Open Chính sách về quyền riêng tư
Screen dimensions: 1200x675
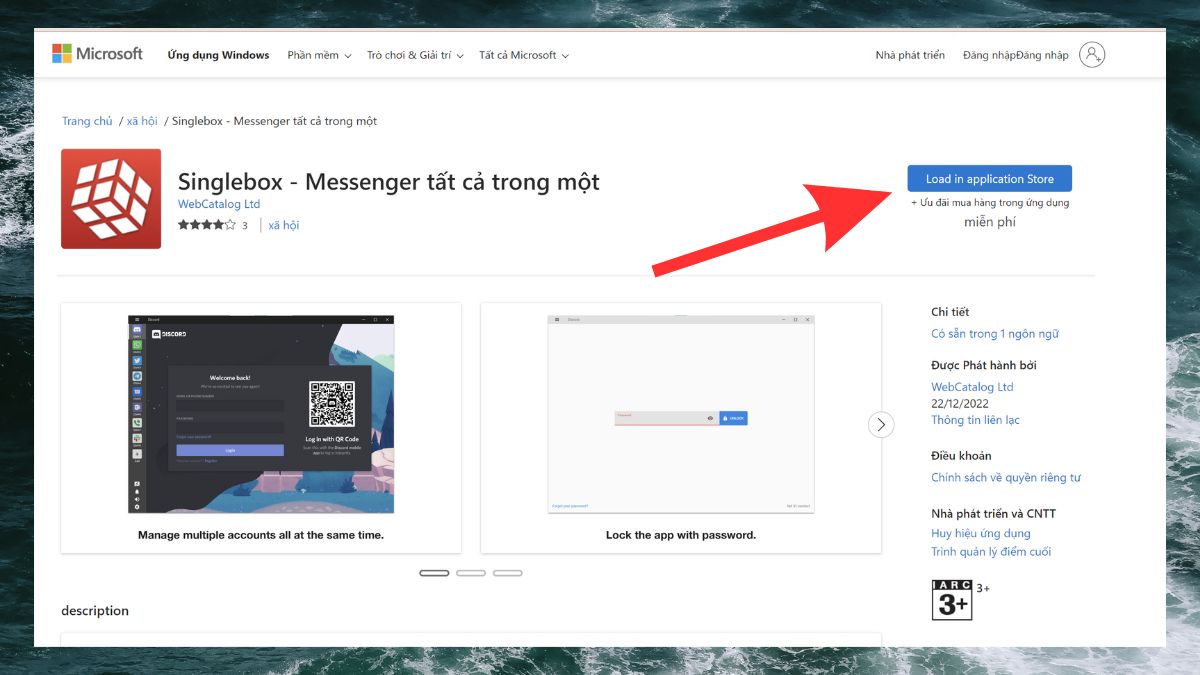tap(1005, 478)
